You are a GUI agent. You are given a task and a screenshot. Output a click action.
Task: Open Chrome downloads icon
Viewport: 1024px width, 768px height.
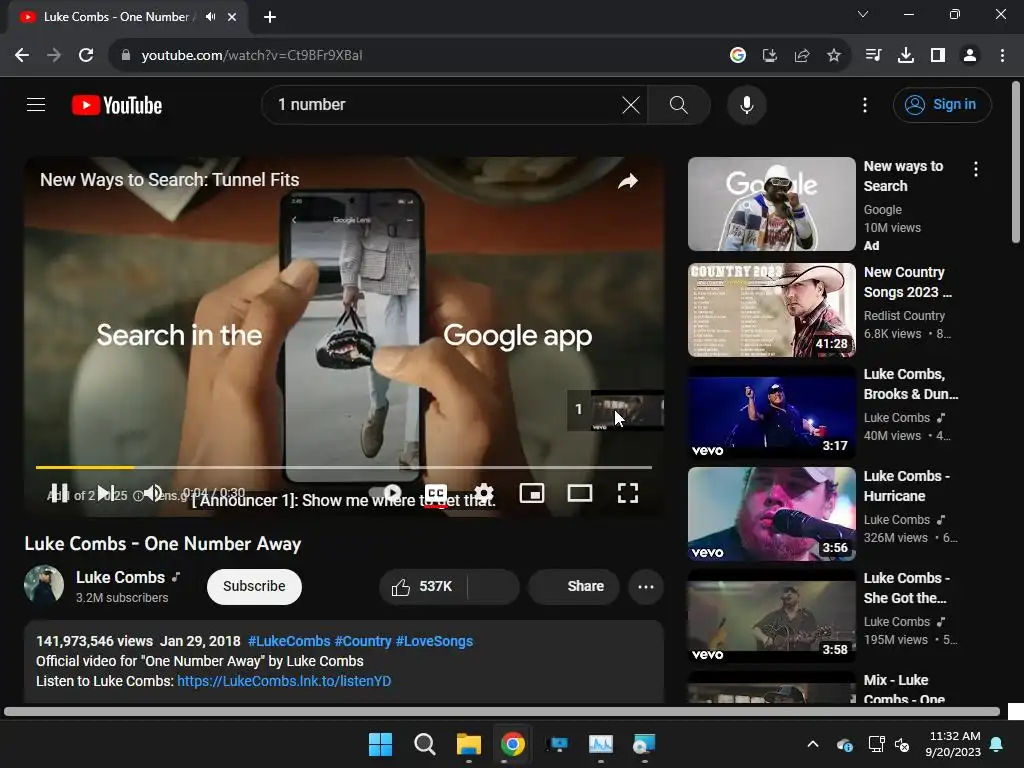click(906, 56)
